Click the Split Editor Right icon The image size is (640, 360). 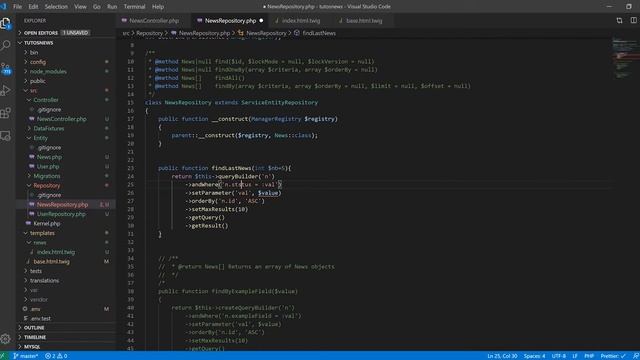tap(633, 20)
